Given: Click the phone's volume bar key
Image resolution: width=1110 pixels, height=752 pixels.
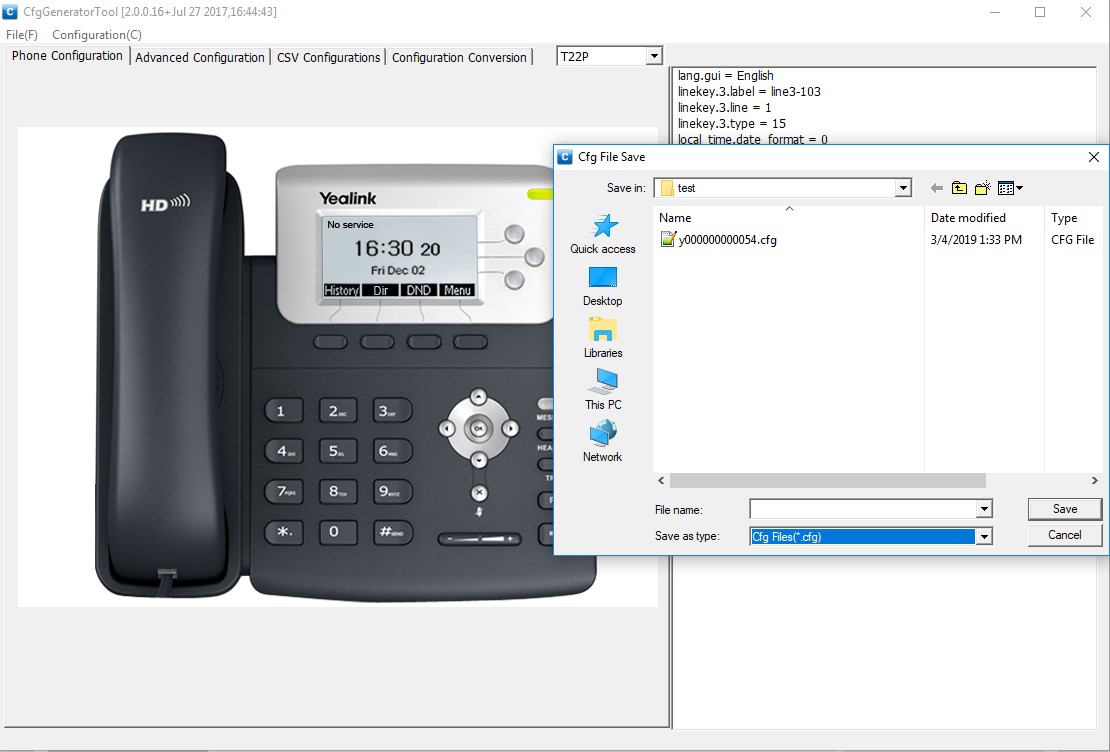Looking at the screenshot, I should (479, 540).
